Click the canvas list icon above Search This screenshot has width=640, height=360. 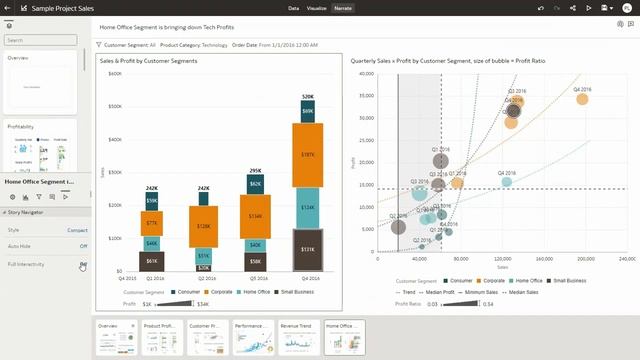pyautogui.click(x=9, y=26)
